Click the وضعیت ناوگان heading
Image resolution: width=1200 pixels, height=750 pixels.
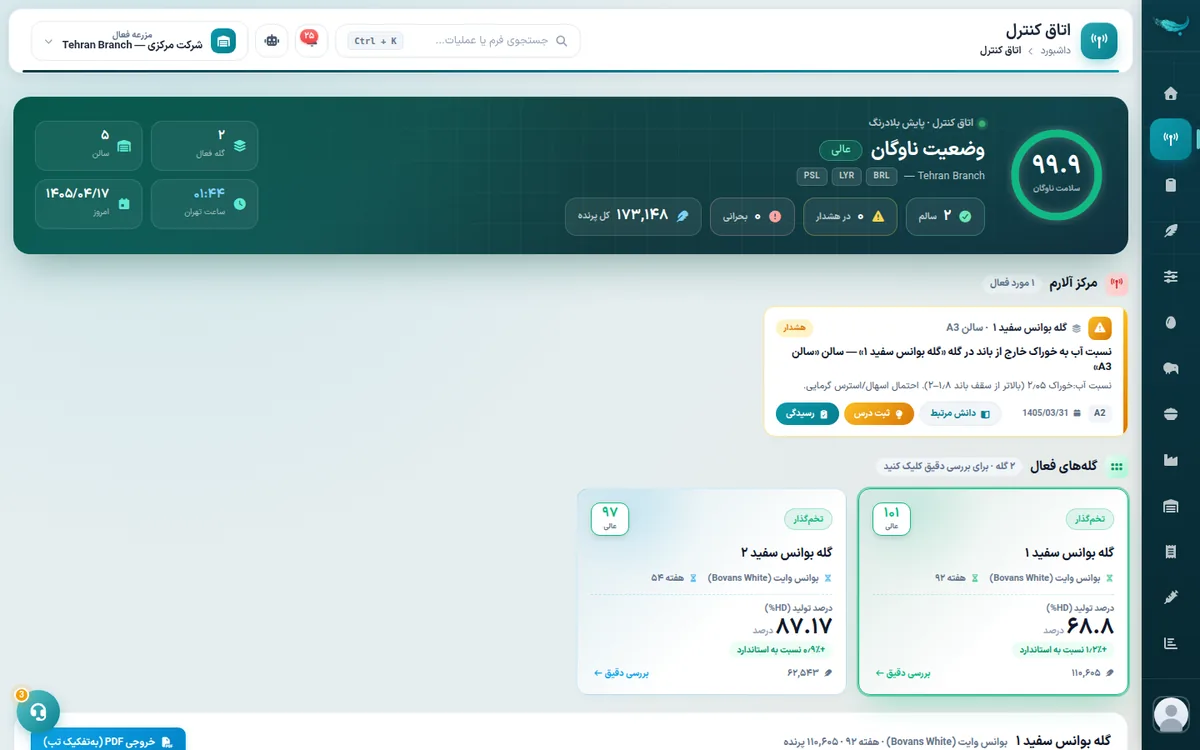927,150
